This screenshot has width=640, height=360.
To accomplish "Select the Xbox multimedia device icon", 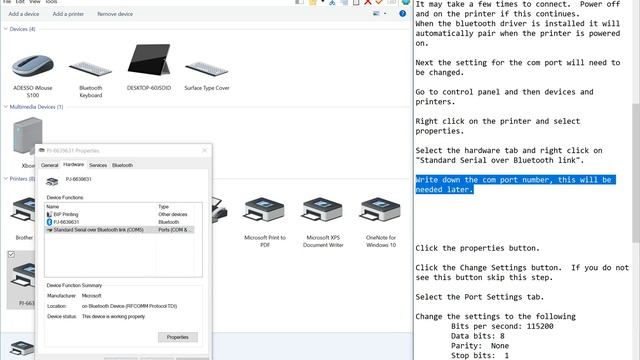I will click(27, 136).
